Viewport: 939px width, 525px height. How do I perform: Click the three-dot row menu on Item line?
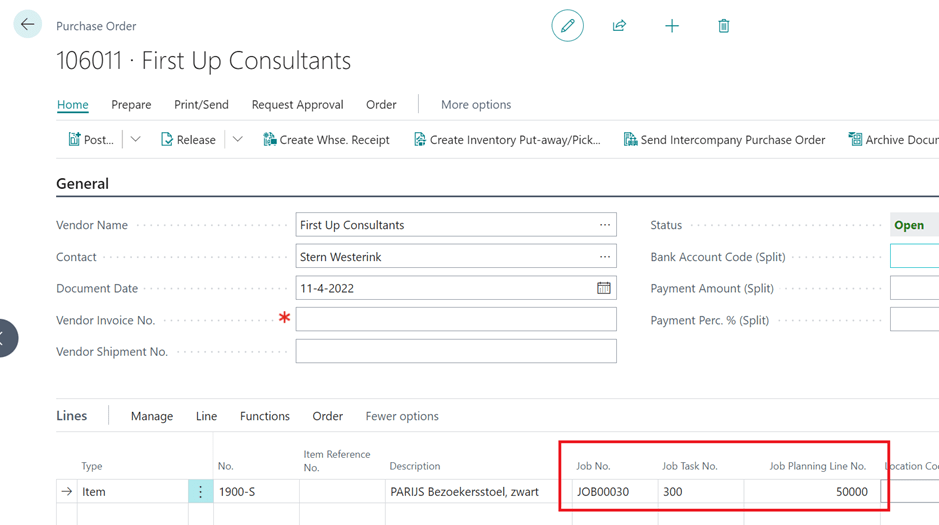[200, 492]
